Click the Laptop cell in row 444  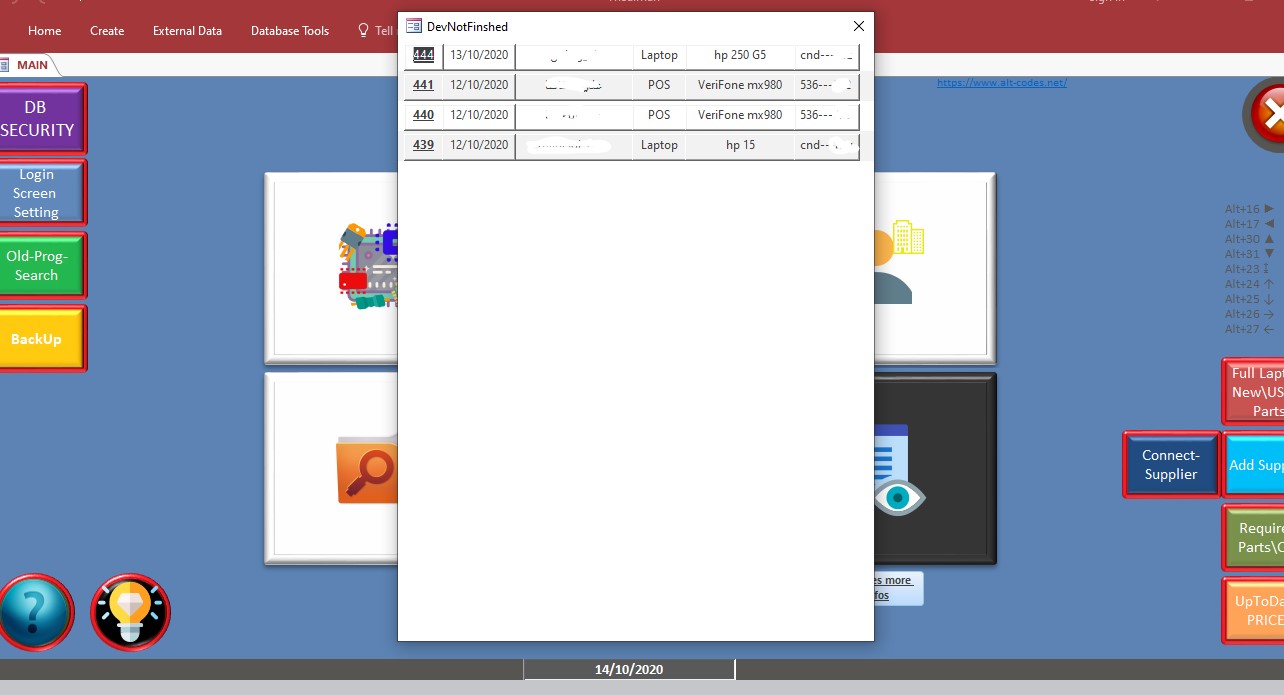[659, 55]
